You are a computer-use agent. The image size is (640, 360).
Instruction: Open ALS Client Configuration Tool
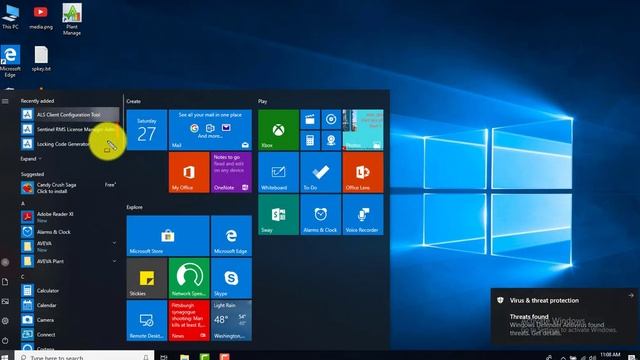(x=70, y=115)
